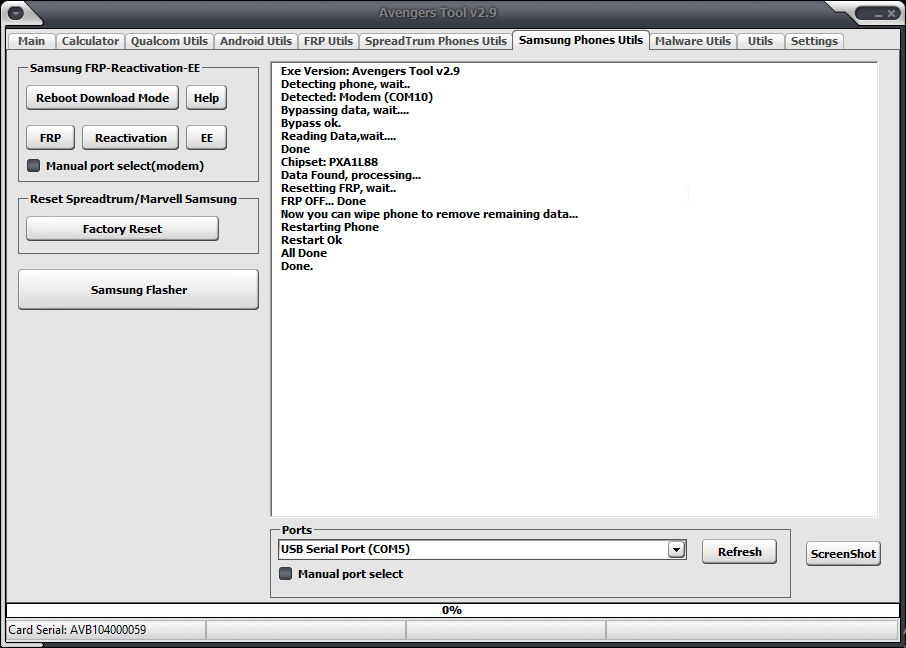906x648 pixels.
Task: Open the Android Utils tab
Action: point(256,41)
